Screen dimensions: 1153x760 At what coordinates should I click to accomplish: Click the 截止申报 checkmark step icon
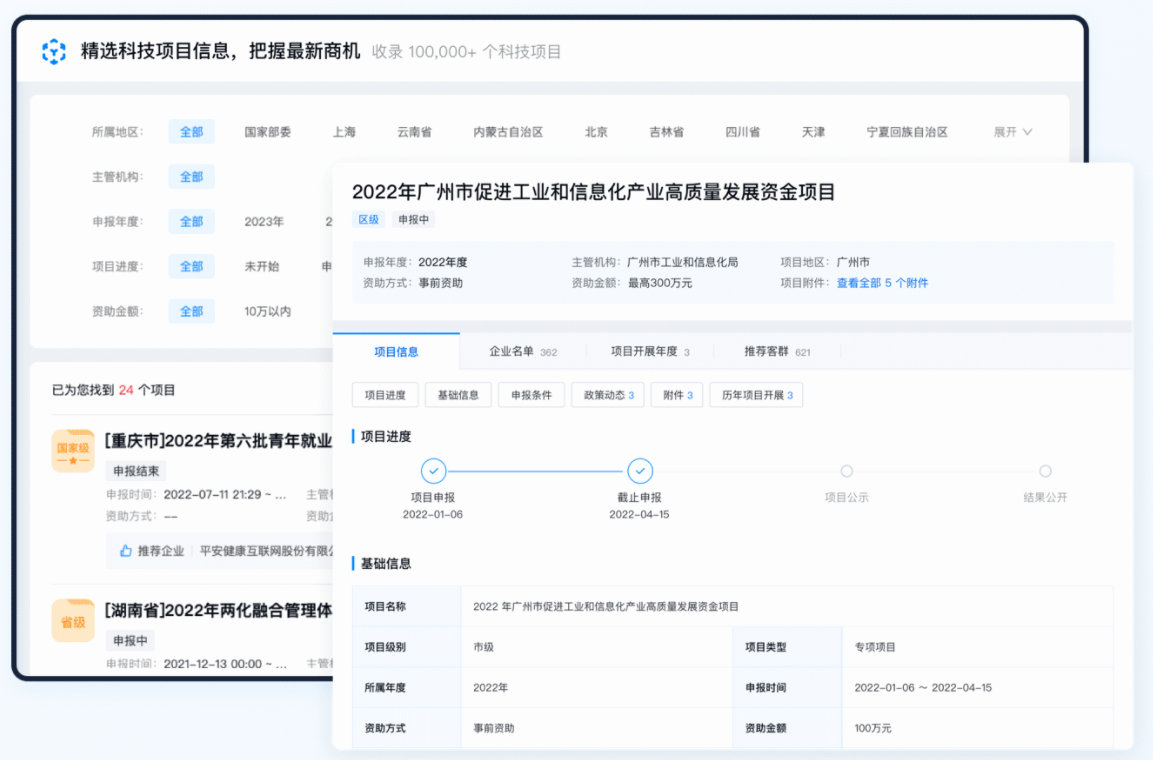[640, 471]
